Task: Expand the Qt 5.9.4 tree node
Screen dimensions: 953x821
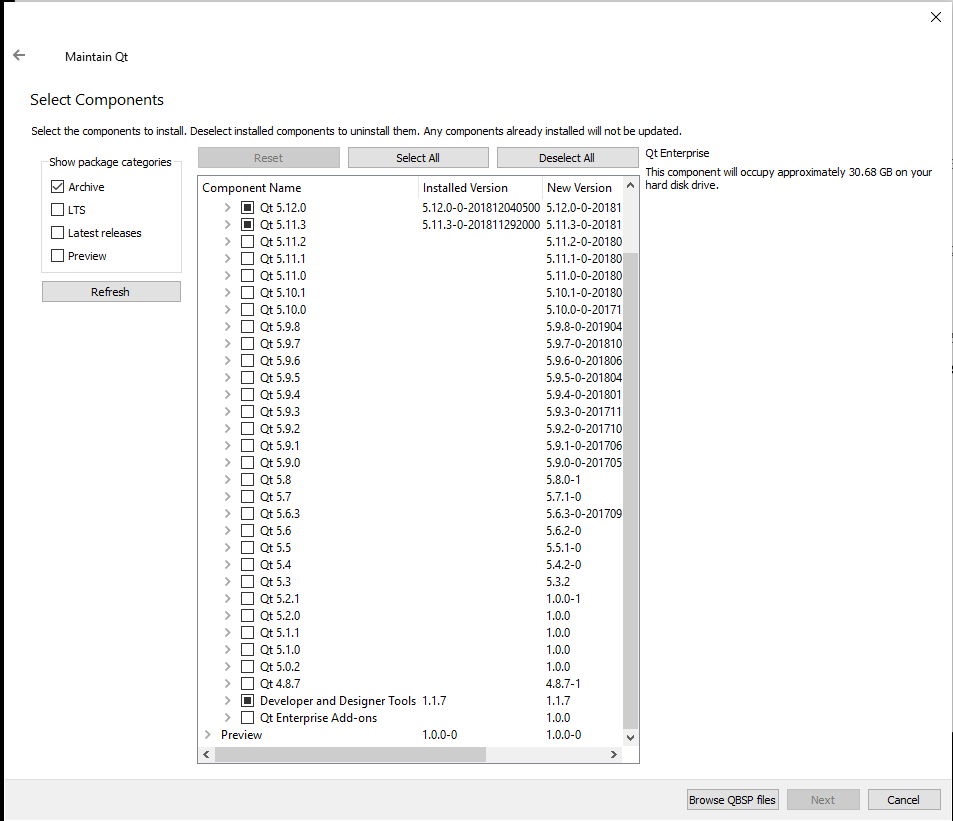Action: pyautogui.click(x=227, y=395)
